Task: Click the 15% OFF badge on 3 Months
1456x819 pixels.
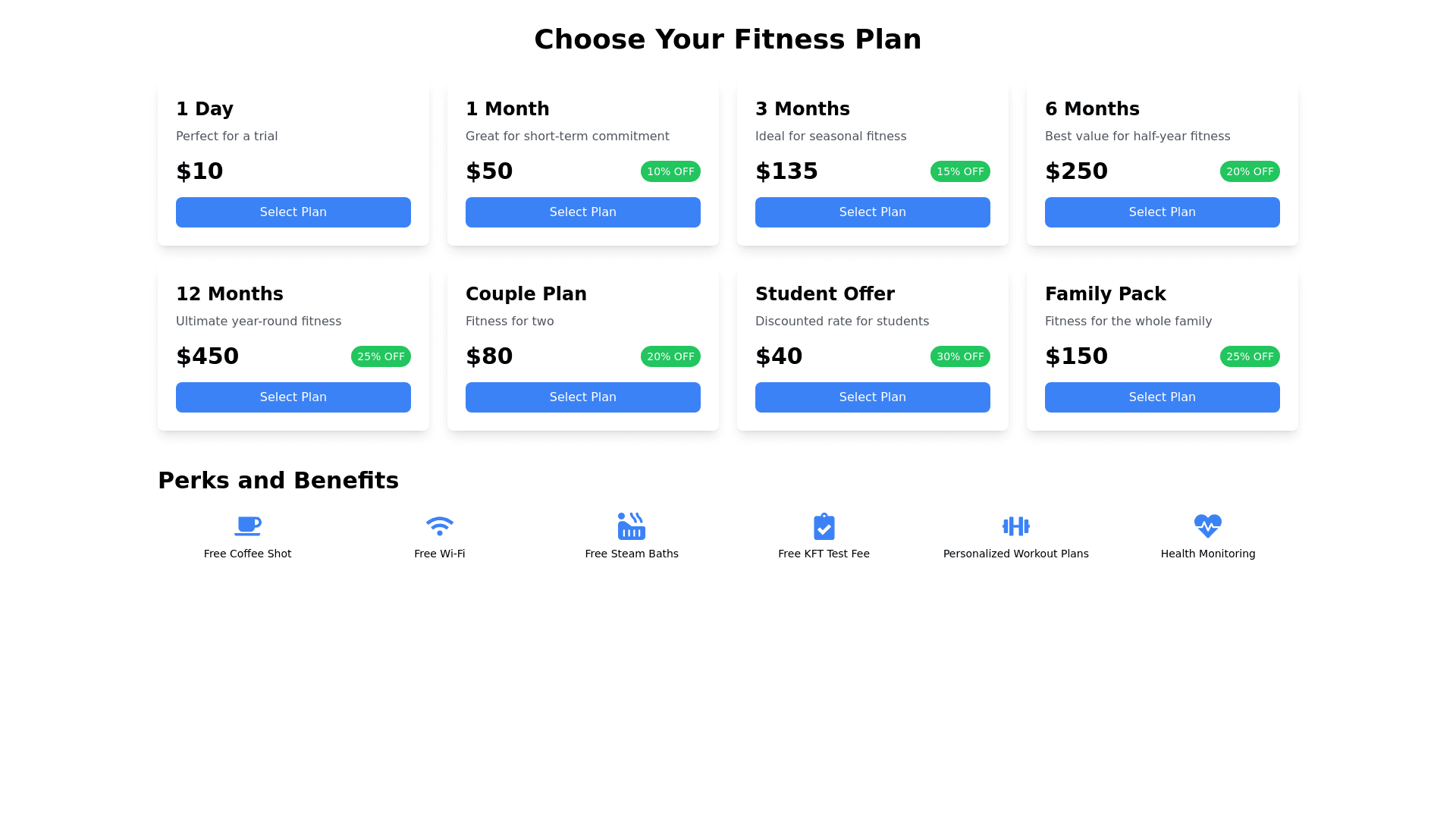Action: coord(960,171)
